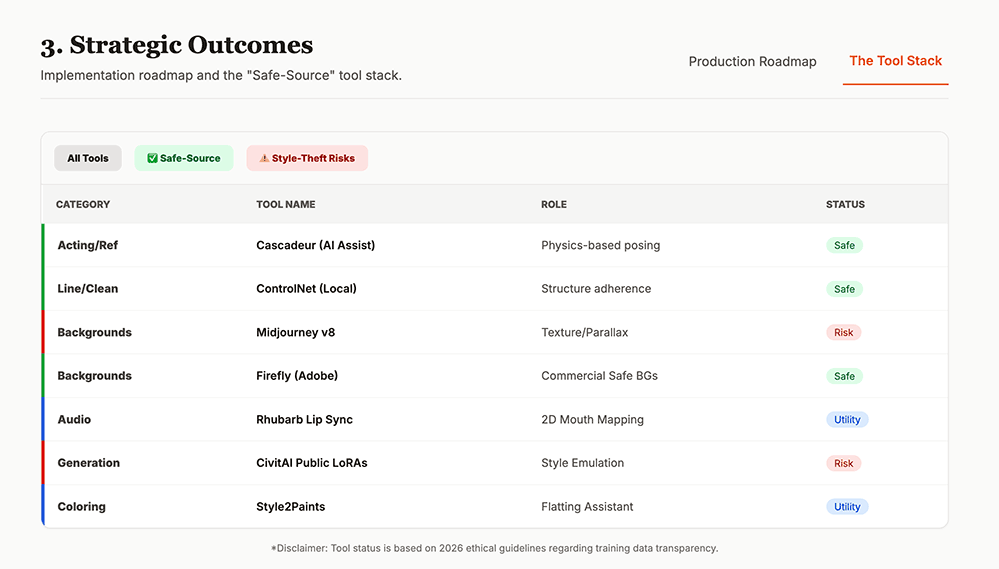Filter by Style-Theft Risks
Image resolution: width=999 pixels, height=569 pixels.
(307, 158)
